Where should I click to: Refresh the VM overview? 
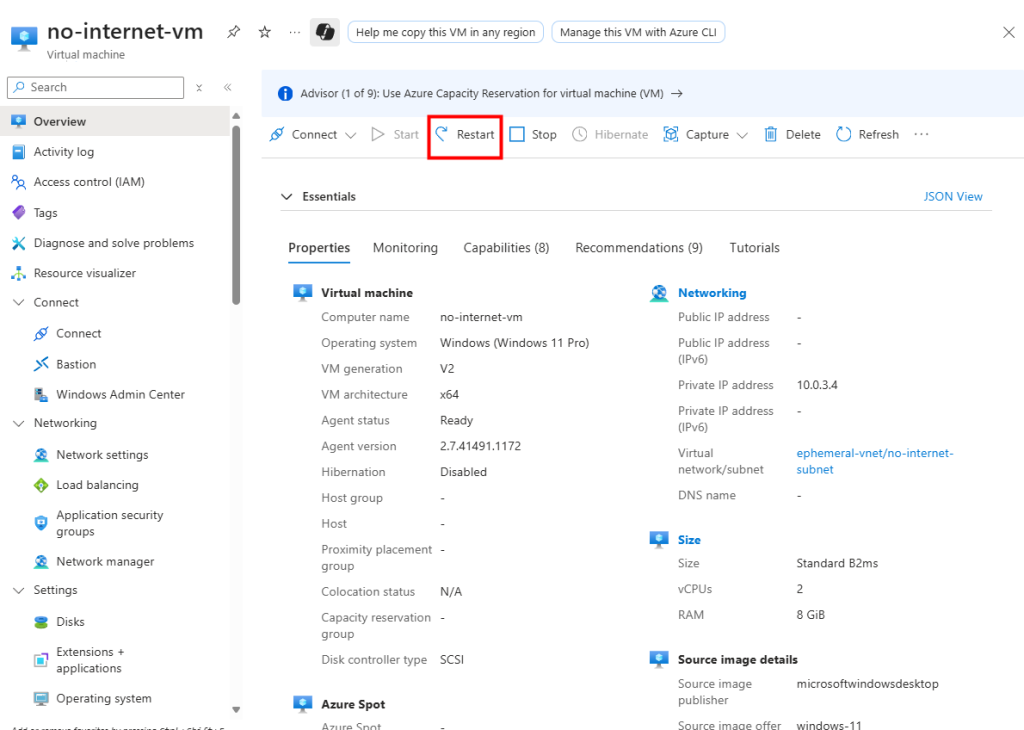click(x=867, y=135)
